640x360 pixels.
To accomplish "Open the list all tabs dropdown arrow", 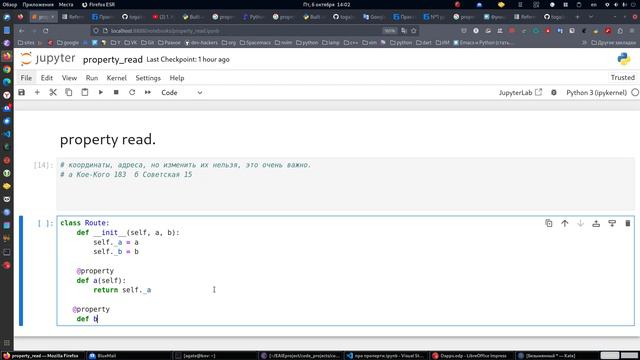I will pyautogui.click(x=591, y=17).
